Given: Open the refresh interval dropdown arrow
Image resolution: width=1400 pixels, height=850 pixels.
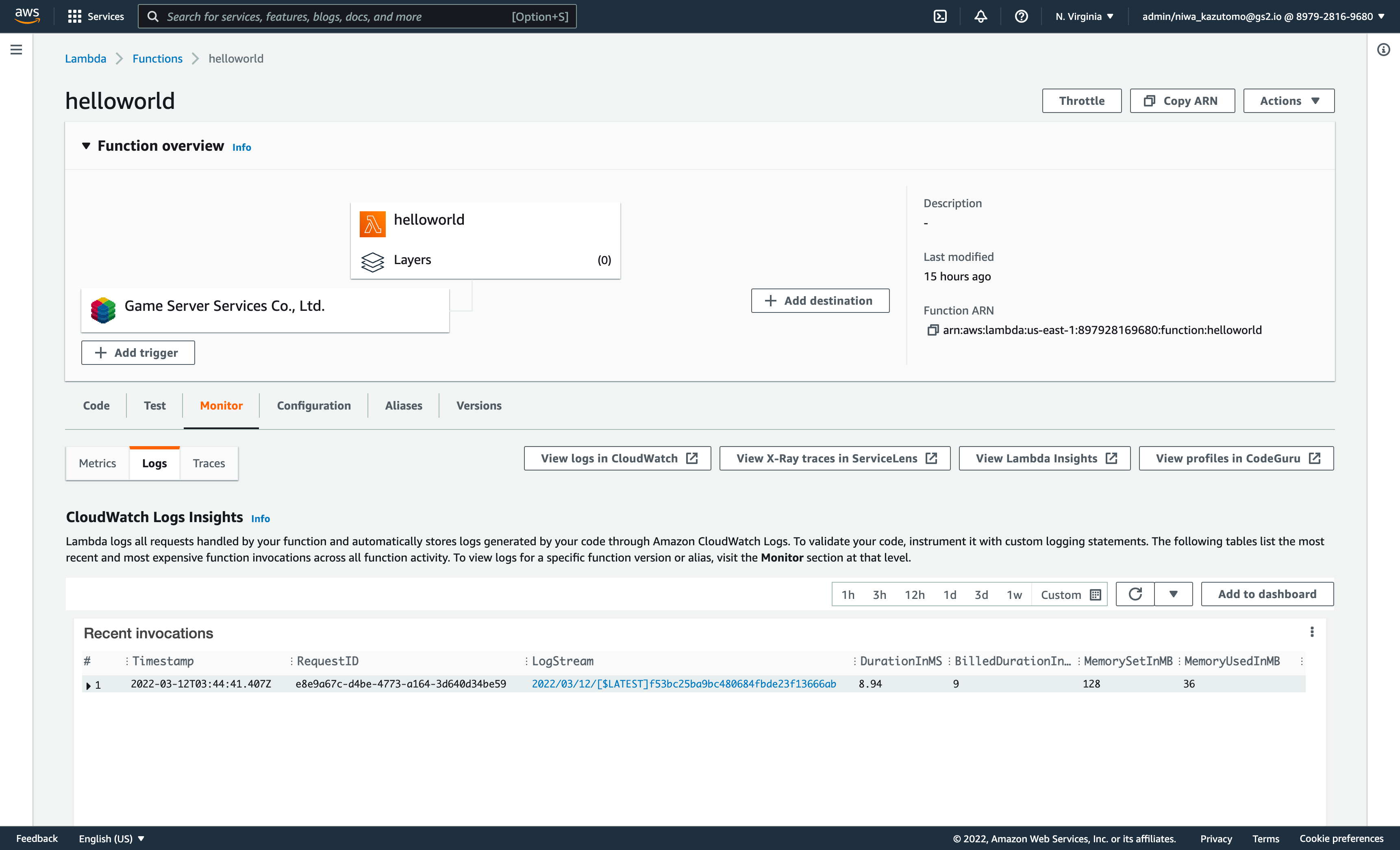Looking at the screenshot, I should coord(1173,594).
